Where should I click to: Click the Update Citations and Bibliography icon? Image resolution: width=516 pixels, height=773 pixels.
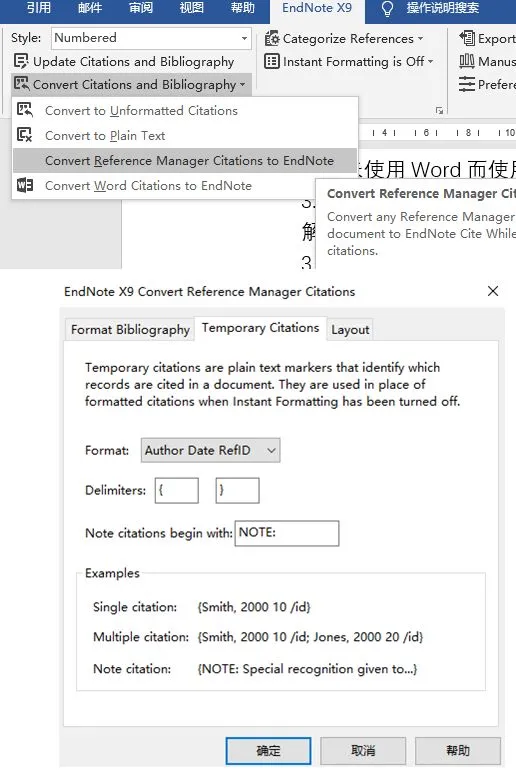tap(21, 61)
